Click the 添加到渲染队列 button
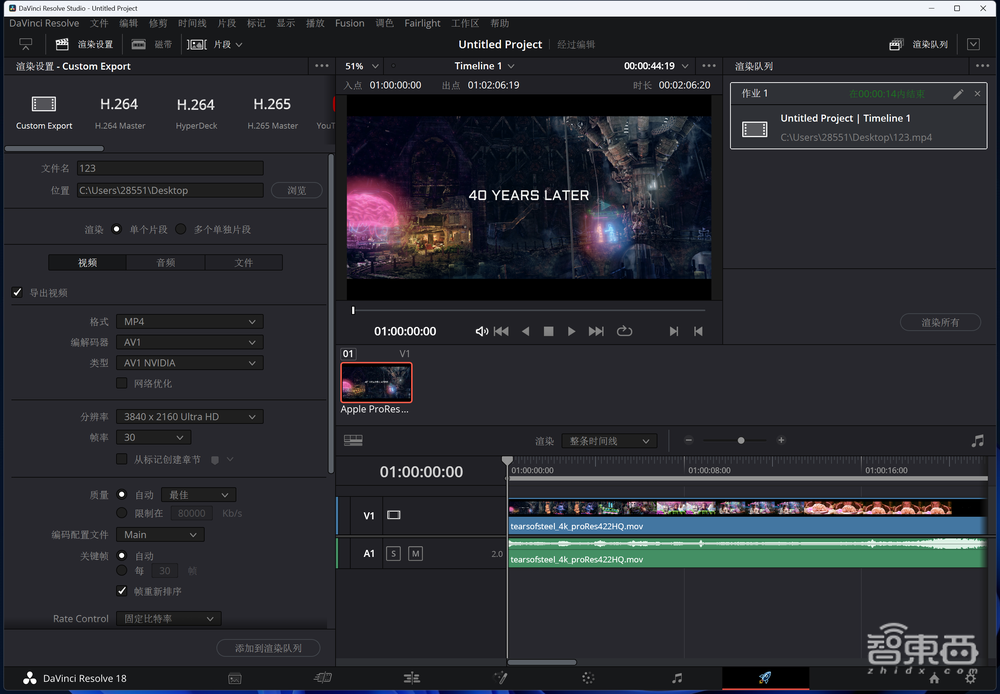Screen dimensions: 1000x694 click(x=268, y=648)
